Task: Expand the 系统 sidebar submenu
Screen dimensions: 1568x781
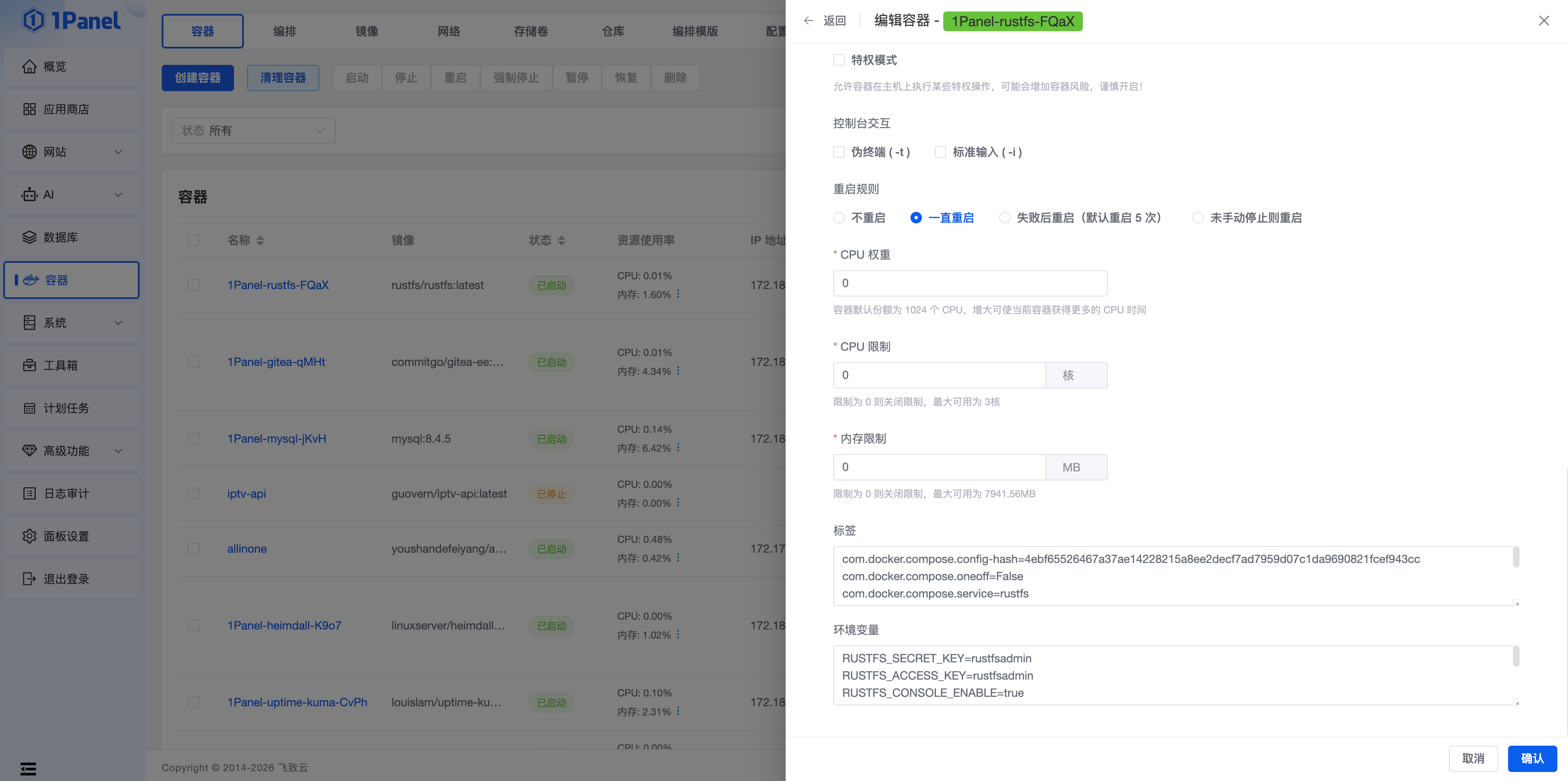Action: pos(118,323)
